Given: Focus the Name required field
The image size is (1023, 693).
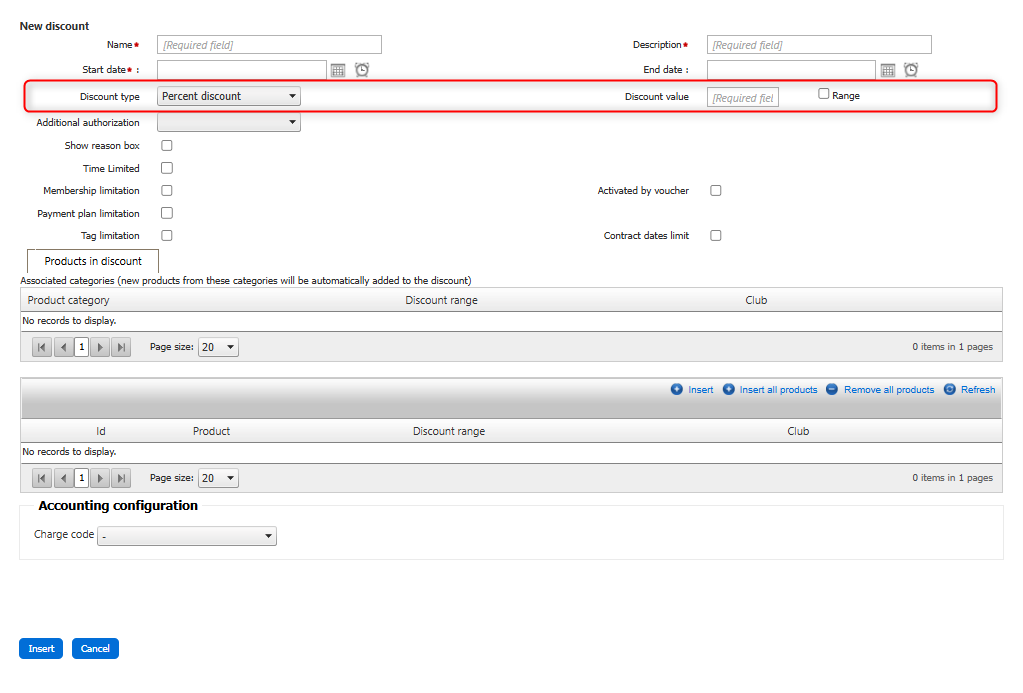Looking at the screenshot, I should coord(269,45).
